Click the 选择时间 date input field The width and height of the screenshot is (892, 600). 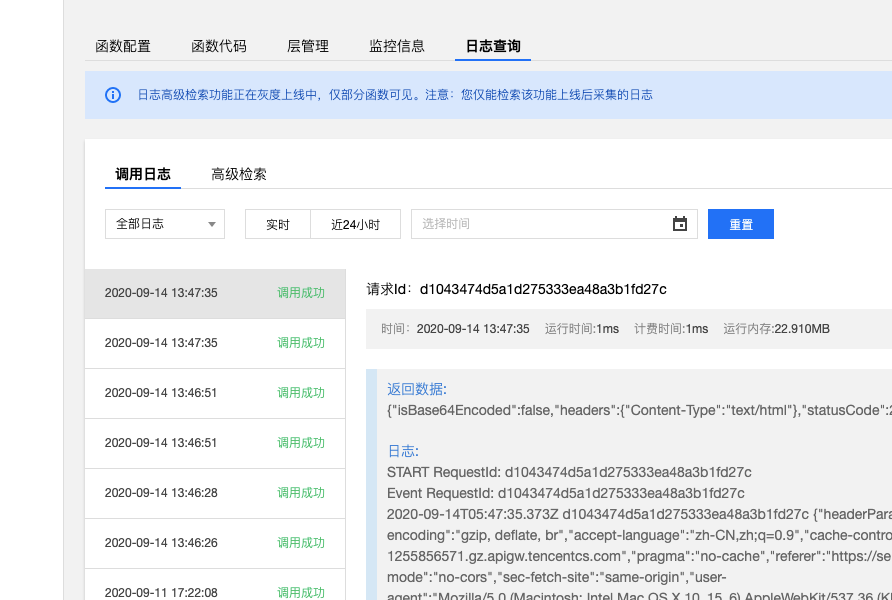tap(554, 224)
